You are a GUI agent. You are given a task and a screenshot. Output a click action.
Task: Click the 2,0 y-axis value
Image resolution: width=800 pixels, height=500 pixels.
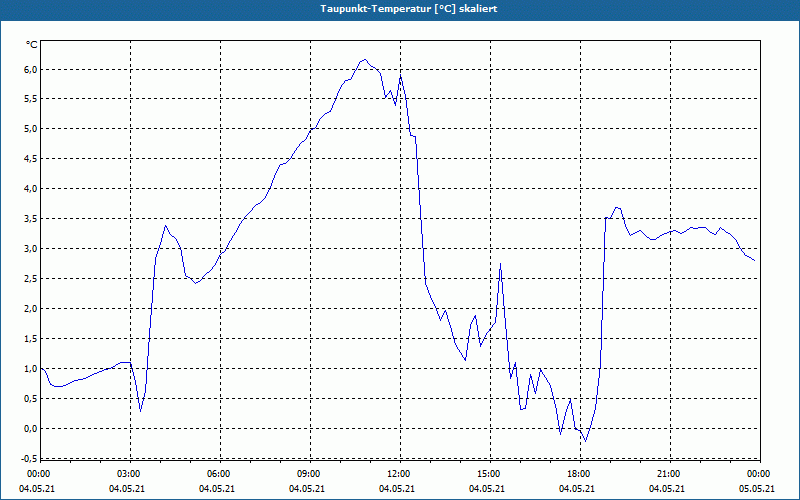[x=31, y=309]
